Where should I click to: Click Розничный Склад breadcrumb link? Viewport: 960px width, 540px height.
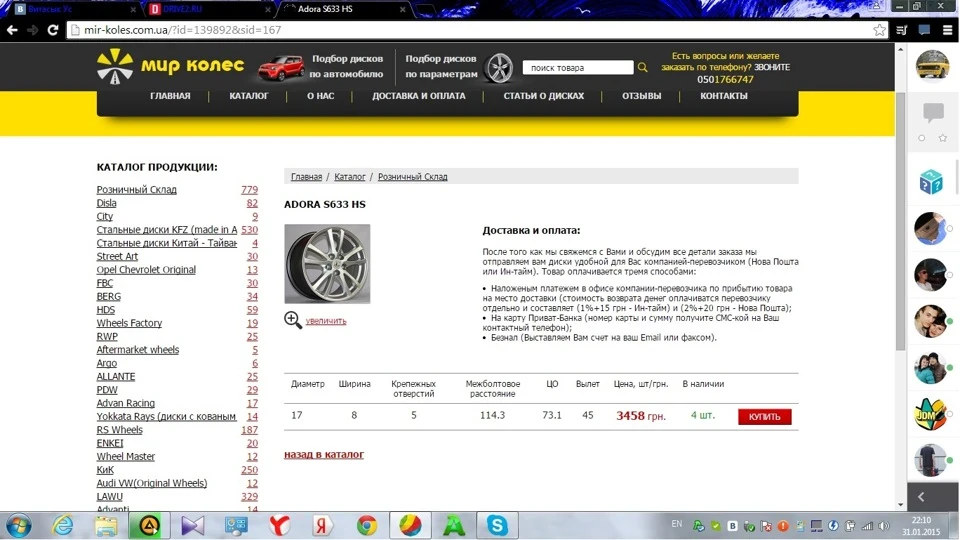pyautogui.click(x=413, y=176)
